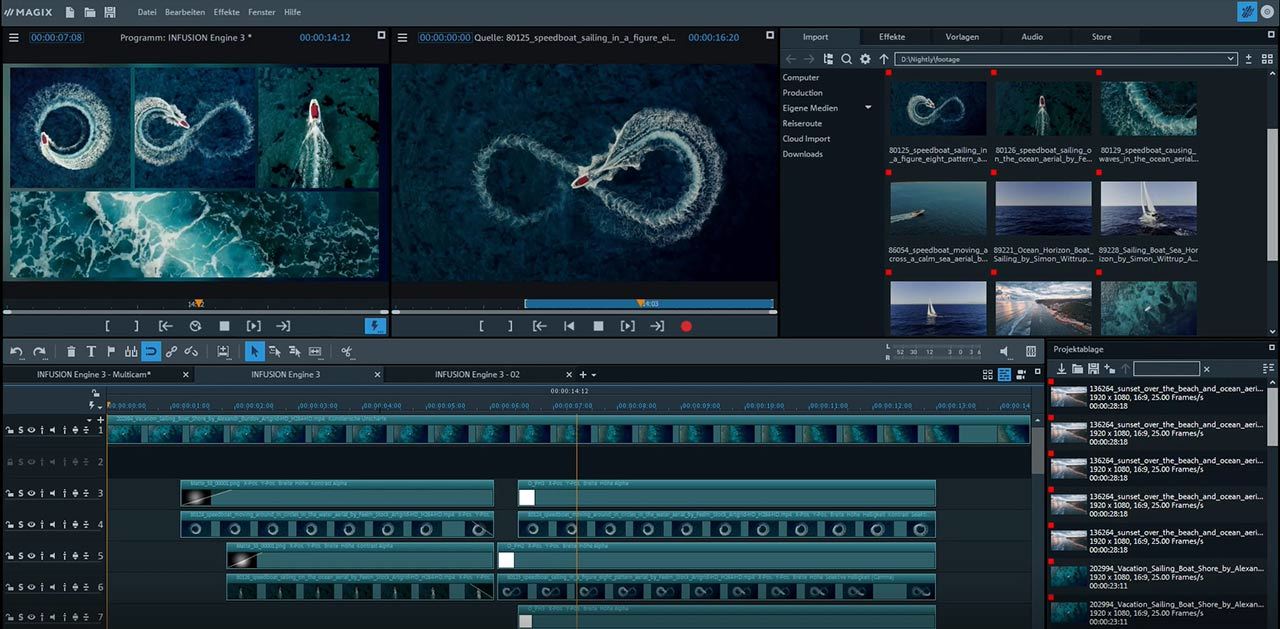
Task: Switch to the Vorlagen tab
Action: (962, 37)
